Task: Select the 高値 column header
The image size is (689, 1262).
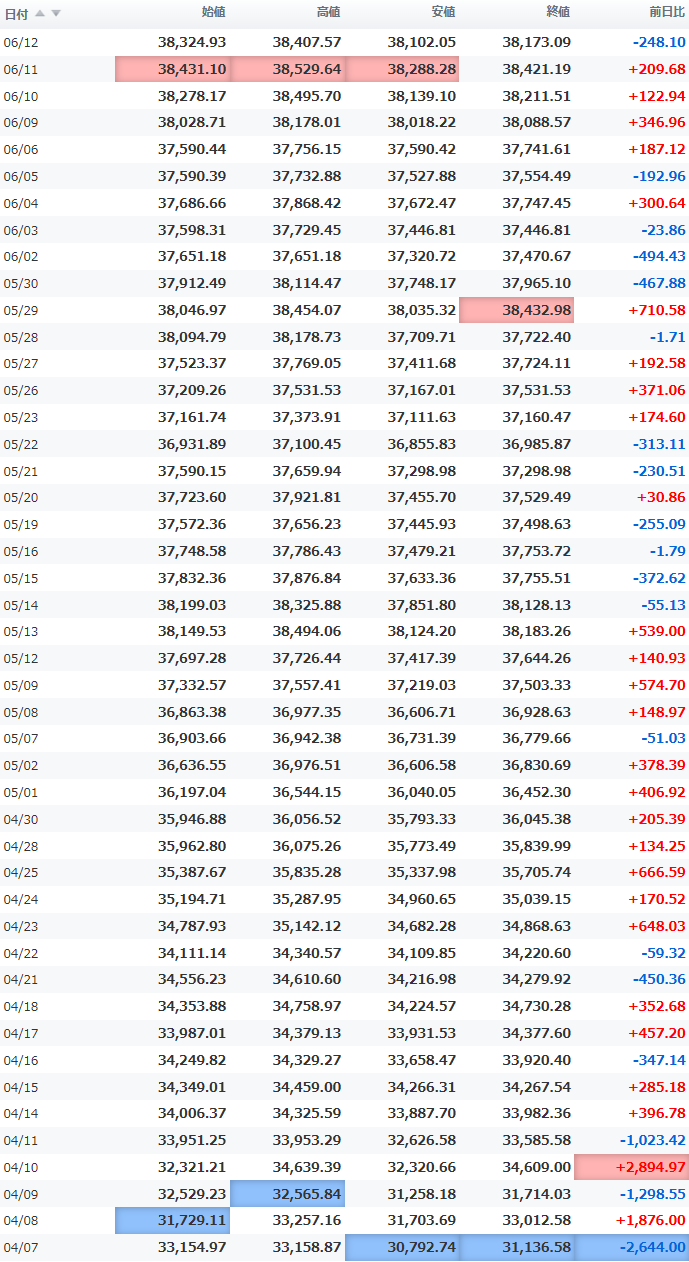Action: [x=328, y=12]
